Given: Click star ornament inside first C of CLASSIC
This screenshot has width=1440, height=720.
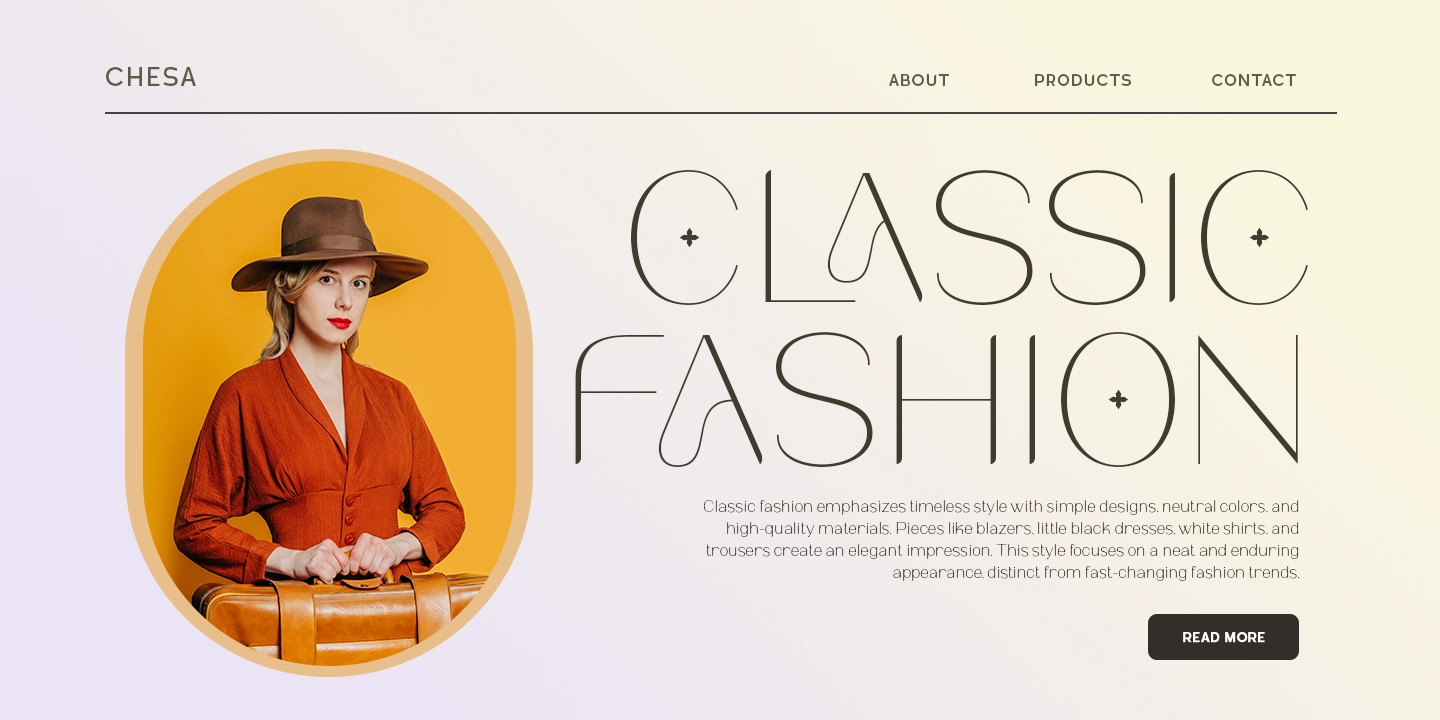Looking at the screenshot, I should (689, 237).
